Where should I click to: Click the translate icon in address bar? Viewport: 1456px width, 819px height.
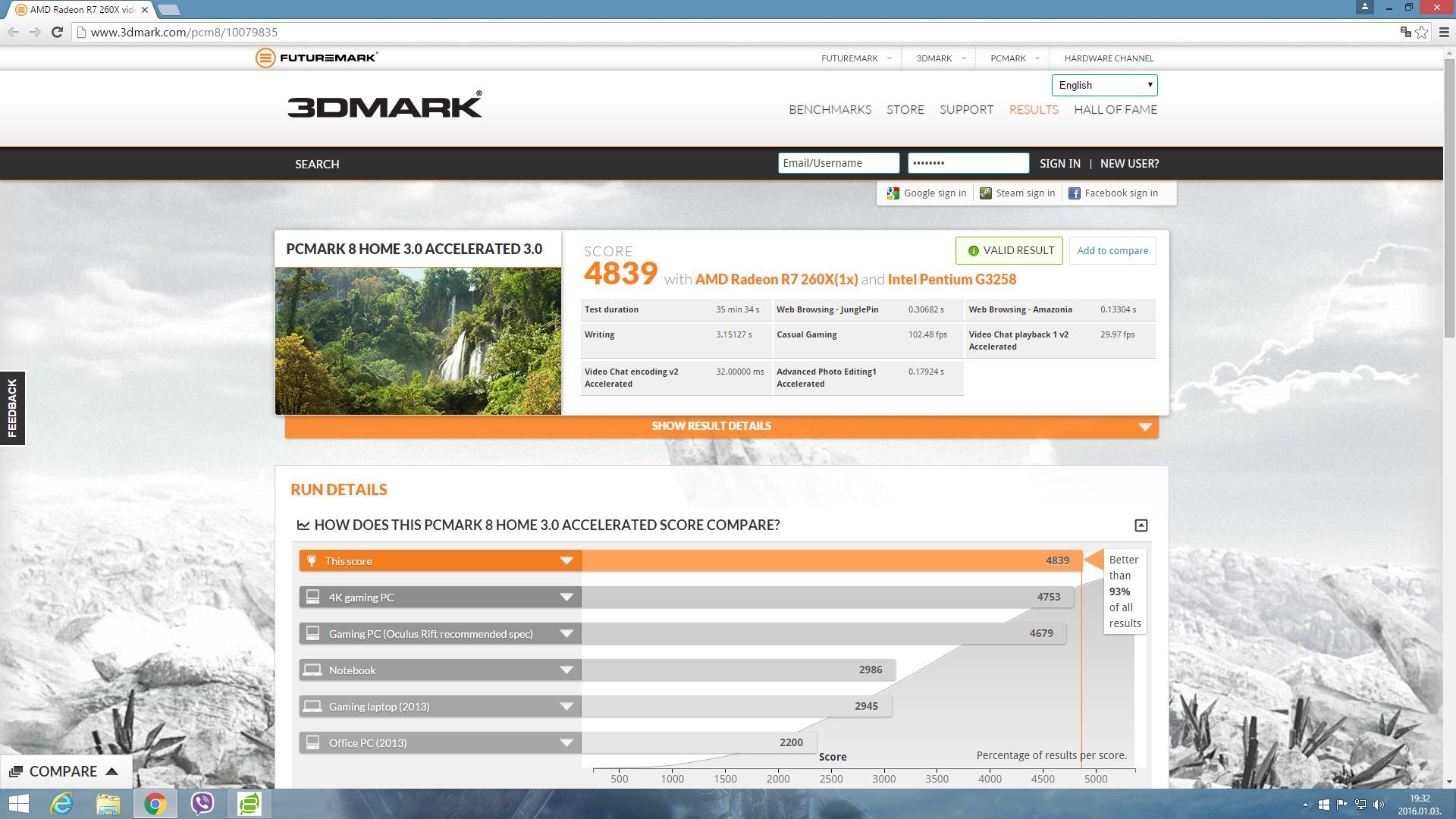pyautogui.click(x=1405, y=32)
